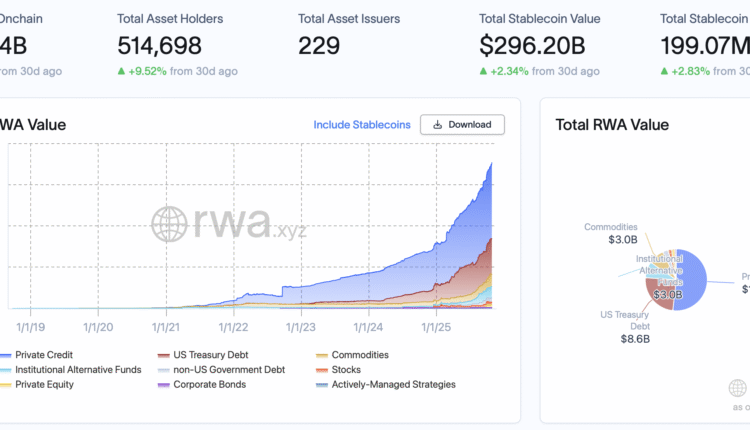Click the Total Asset Holders value 514,698
This screenshot has width=750, height=430.
point(159,46)
